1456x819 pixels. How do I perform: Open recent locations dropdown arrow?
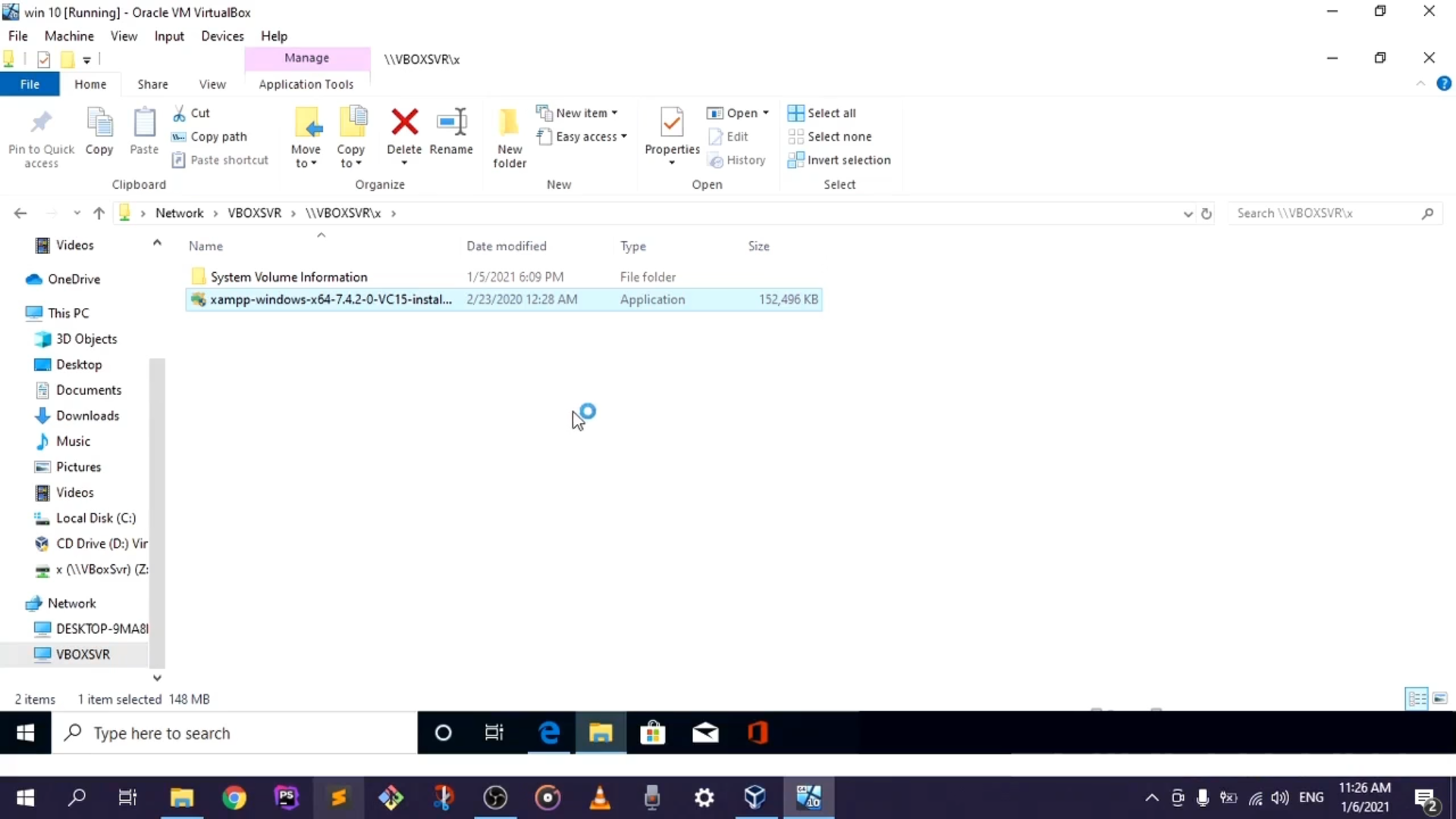(x=77, y=213)
